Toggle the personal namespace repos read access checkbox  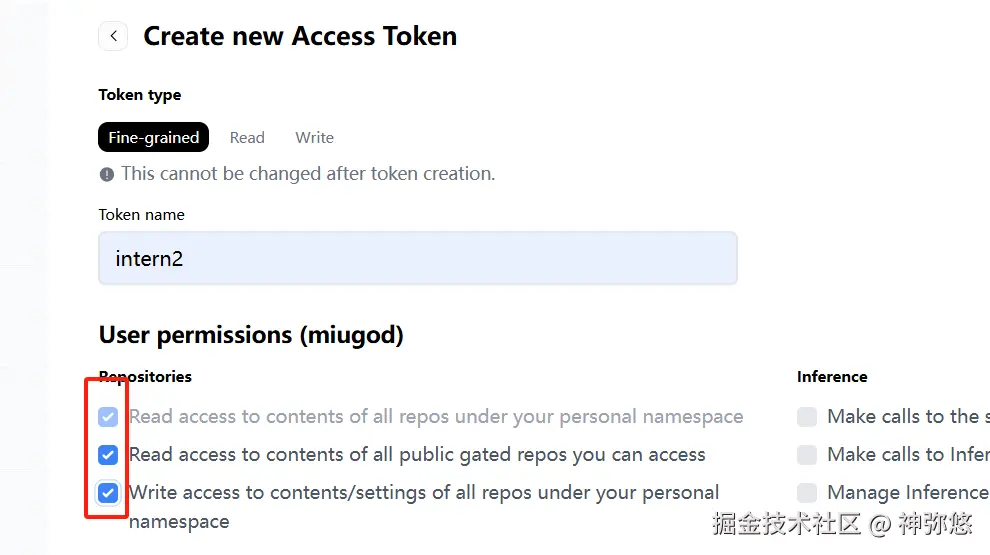(108, 417)
